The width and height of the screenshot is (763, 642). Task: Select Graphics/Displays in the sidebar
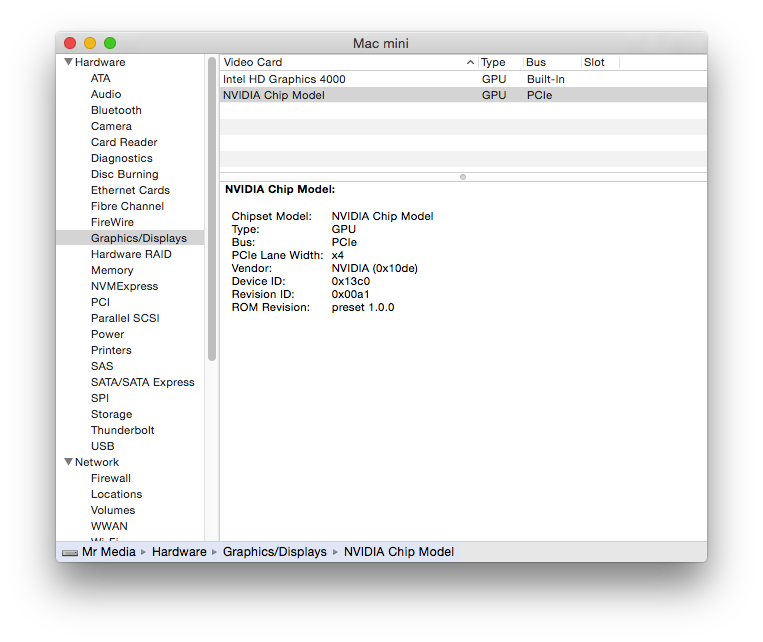click(130, 238)
